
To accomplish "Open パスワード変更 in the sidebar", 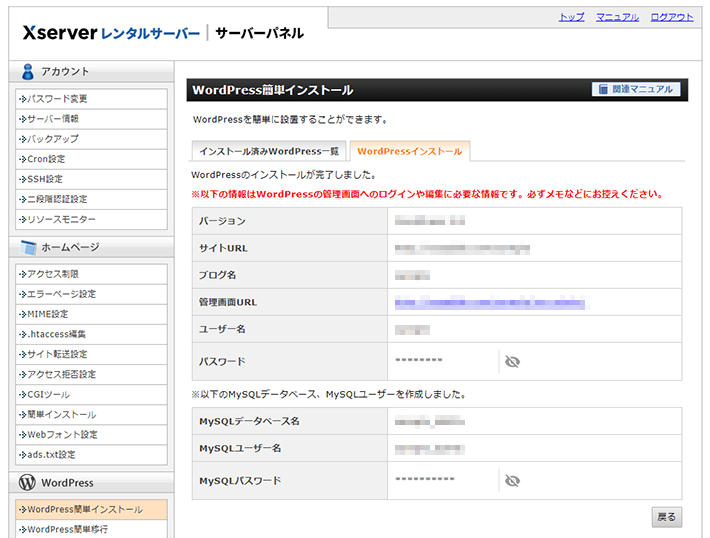I will [91, 99].
